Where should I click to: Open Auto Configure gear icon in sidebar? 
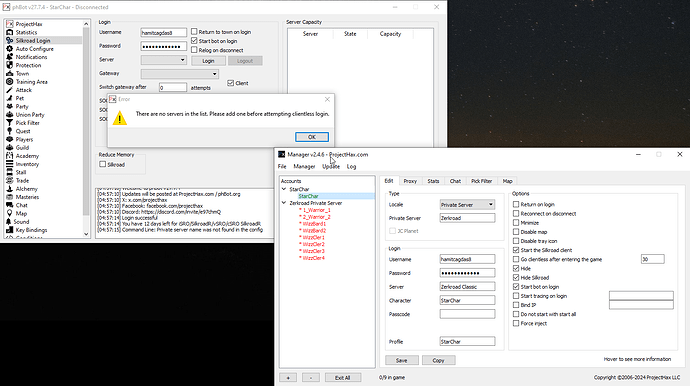10,49
